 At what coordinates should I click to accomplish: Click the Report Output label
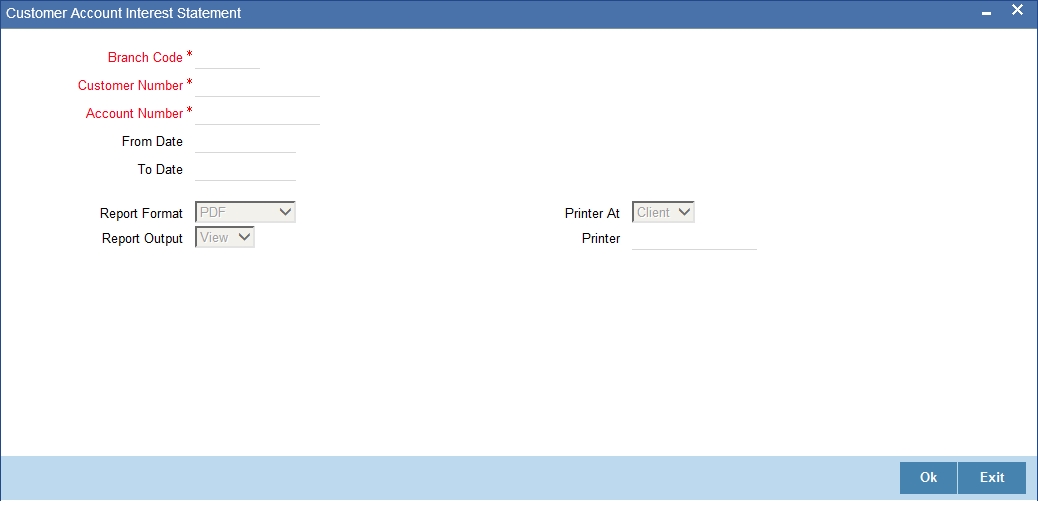point(142,238)
